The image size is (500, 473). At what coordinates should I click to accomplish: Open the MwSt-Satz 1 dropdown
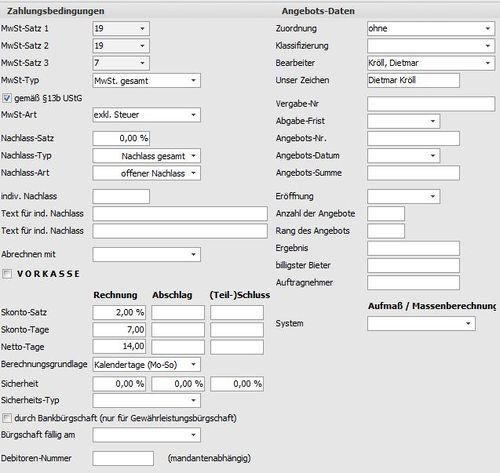click(x=121, y=29)
